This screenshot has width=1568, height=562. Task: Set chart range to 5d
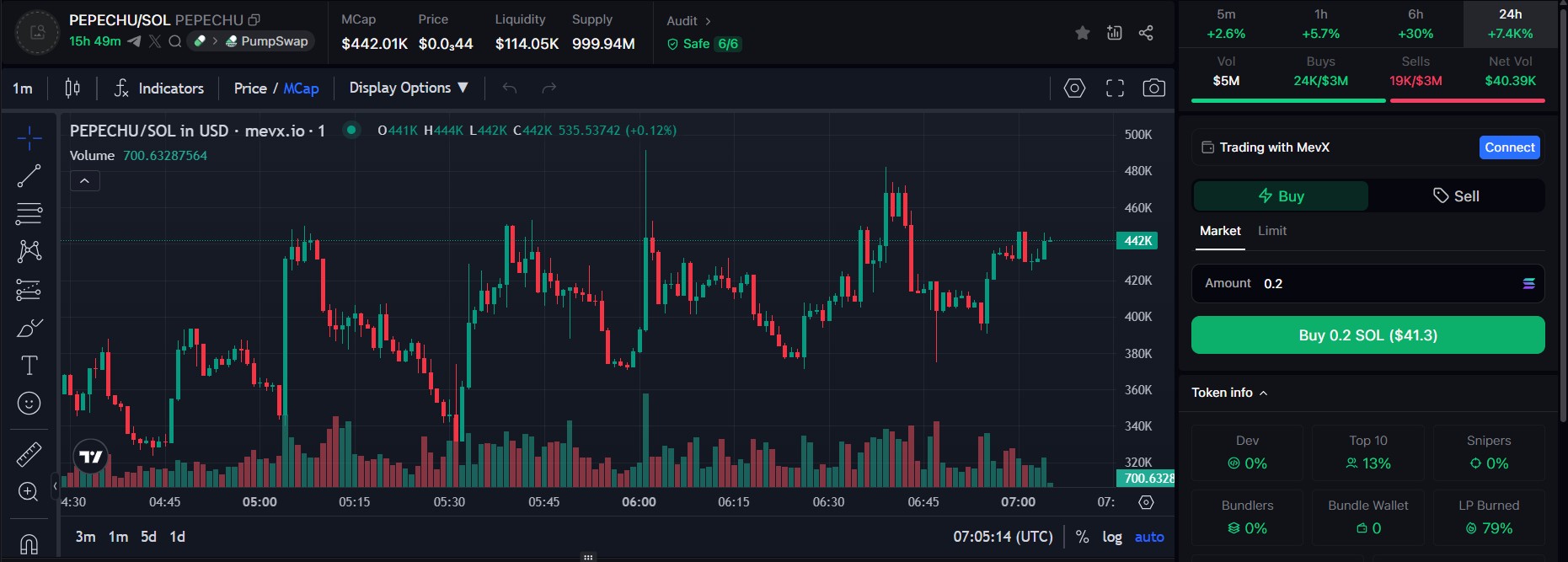148,537
